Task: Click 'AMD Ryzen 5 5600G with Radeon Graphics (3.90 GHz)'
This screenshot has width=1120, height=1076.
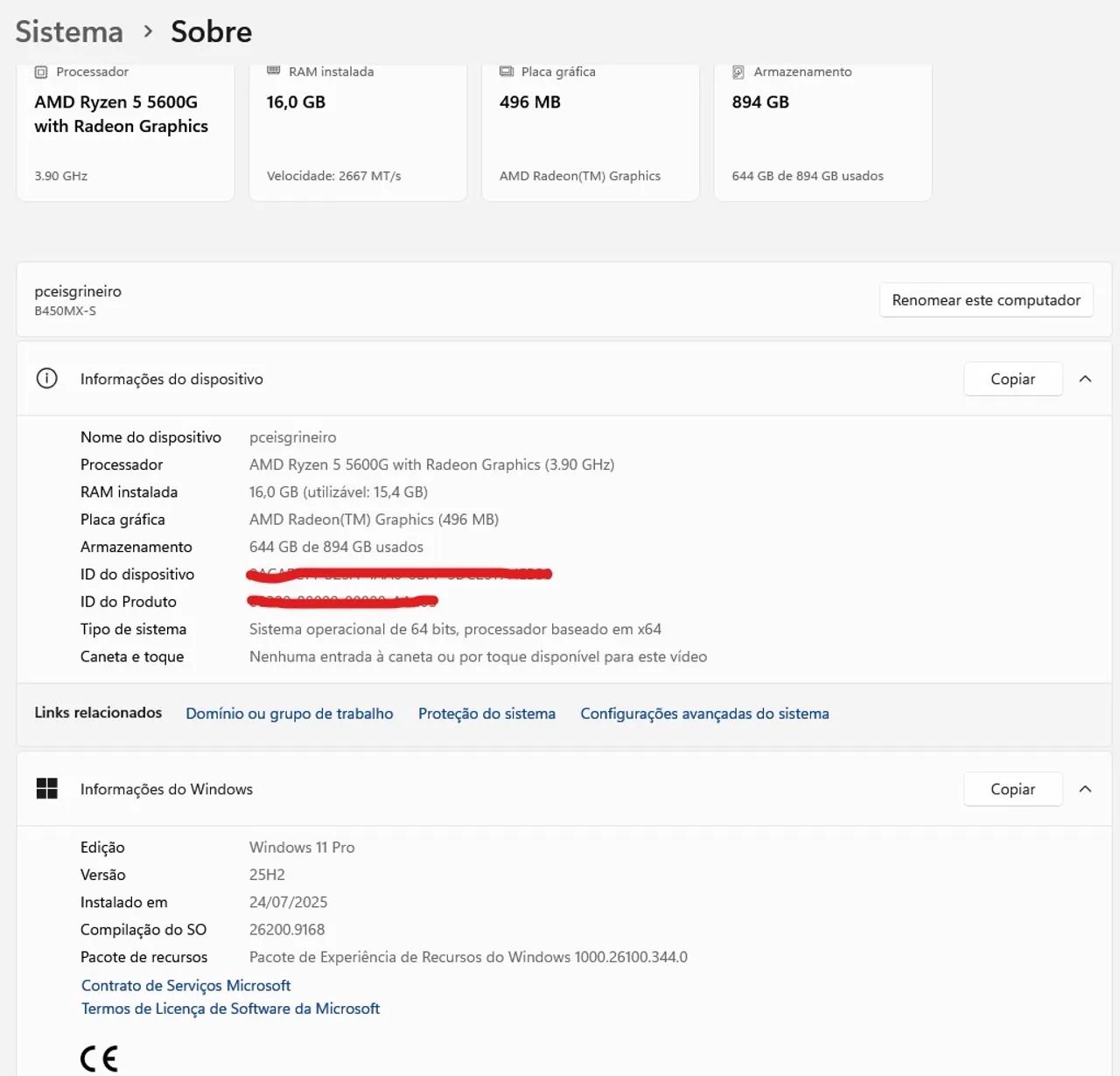Action: point(431,465)
